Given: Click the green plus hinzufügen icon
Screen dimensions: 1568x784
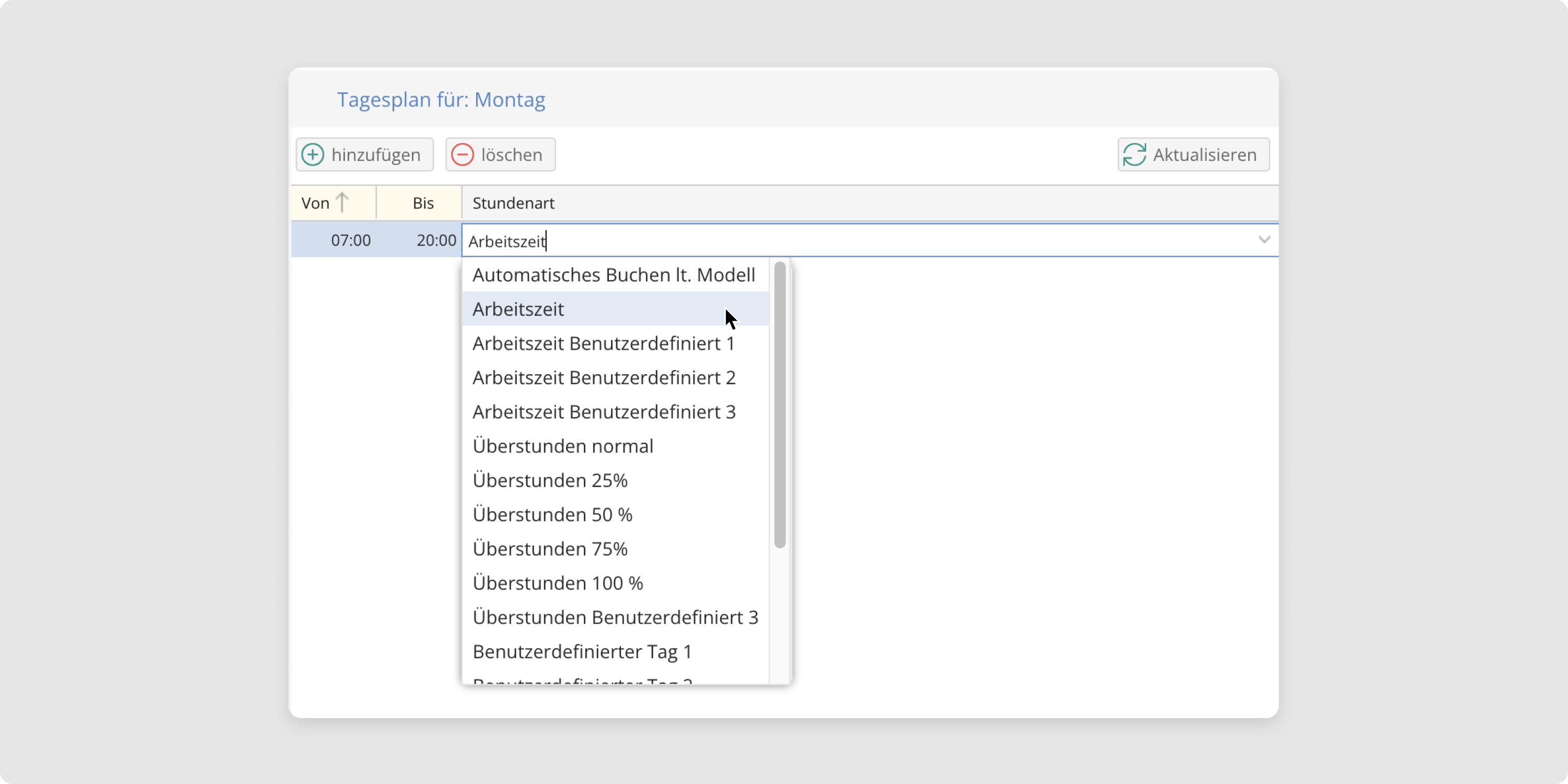Looking at the screenshot, I should pyautogui.click(x=313, y=155).
